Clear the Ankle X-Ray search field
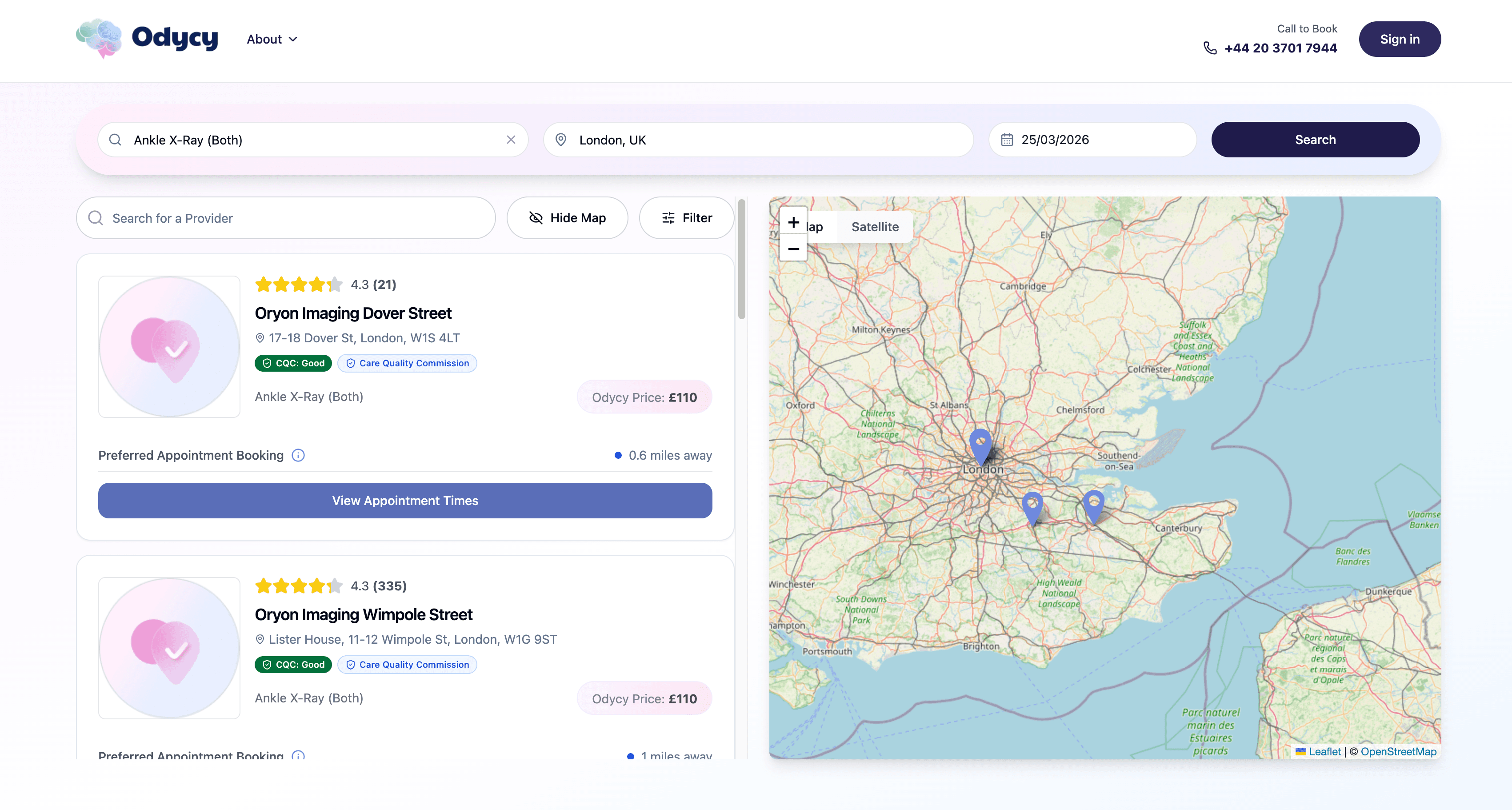Viewport: 1512px width, 810px height. click(x=511, y=140)
